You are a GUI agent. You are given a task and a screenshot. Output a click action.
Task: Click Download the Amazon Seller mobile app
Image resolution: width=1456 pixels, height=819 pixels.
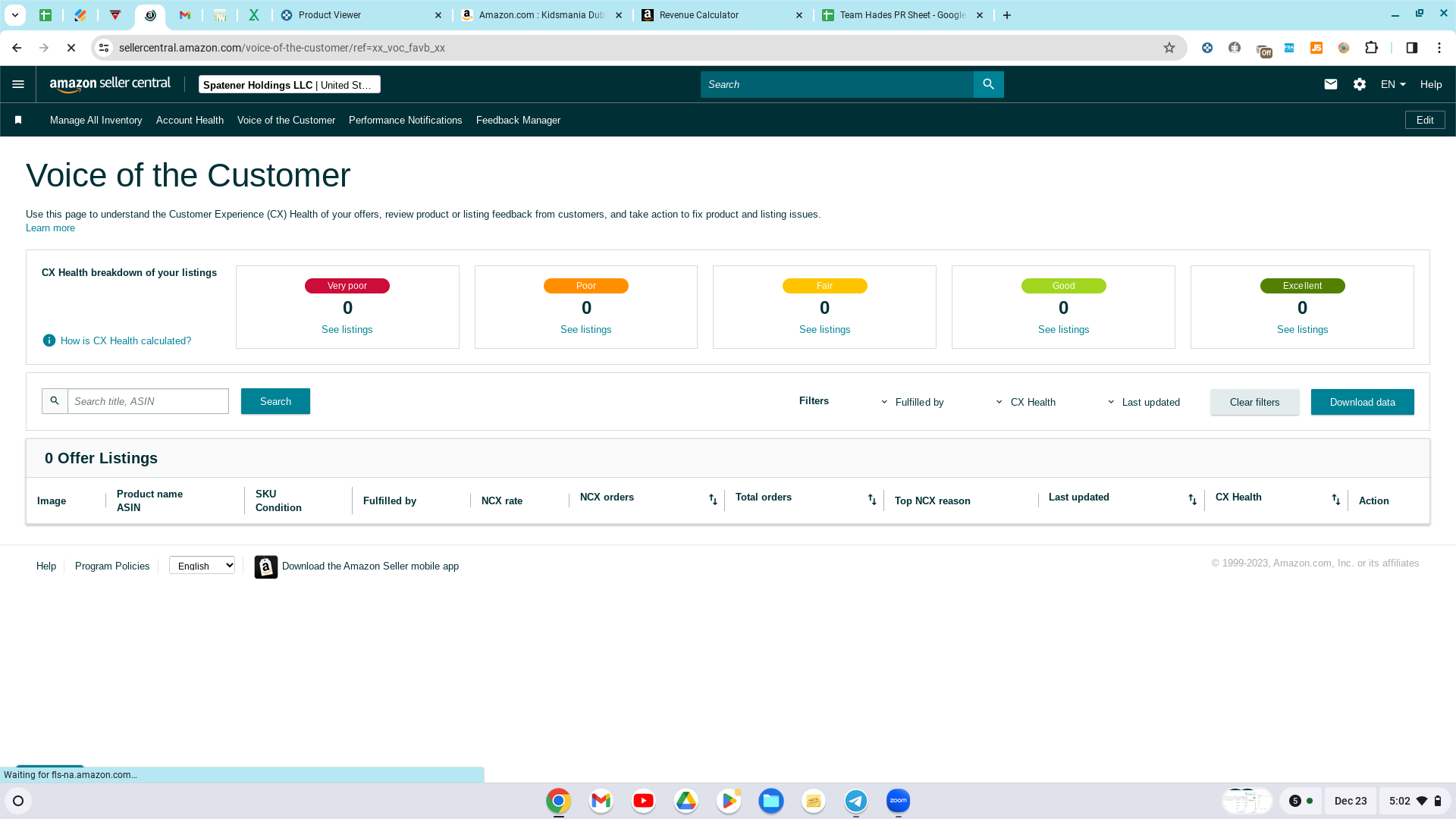click(x=370, y=566)
